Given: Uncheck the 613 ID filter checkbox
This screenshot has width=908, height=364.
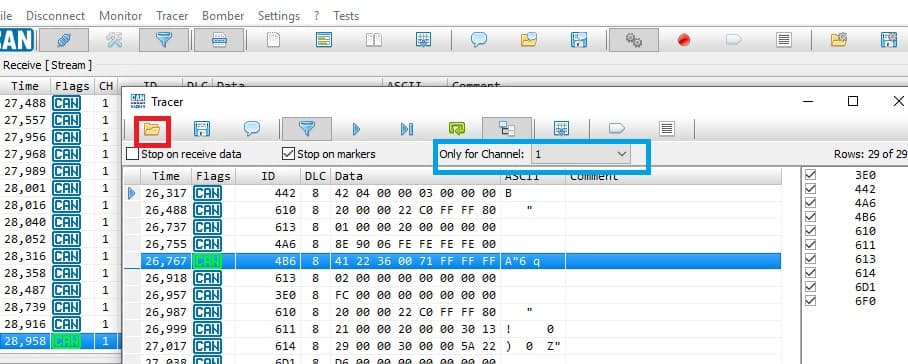Looking at the screenshot, I should pyautogui.click(x=811, y=259).
